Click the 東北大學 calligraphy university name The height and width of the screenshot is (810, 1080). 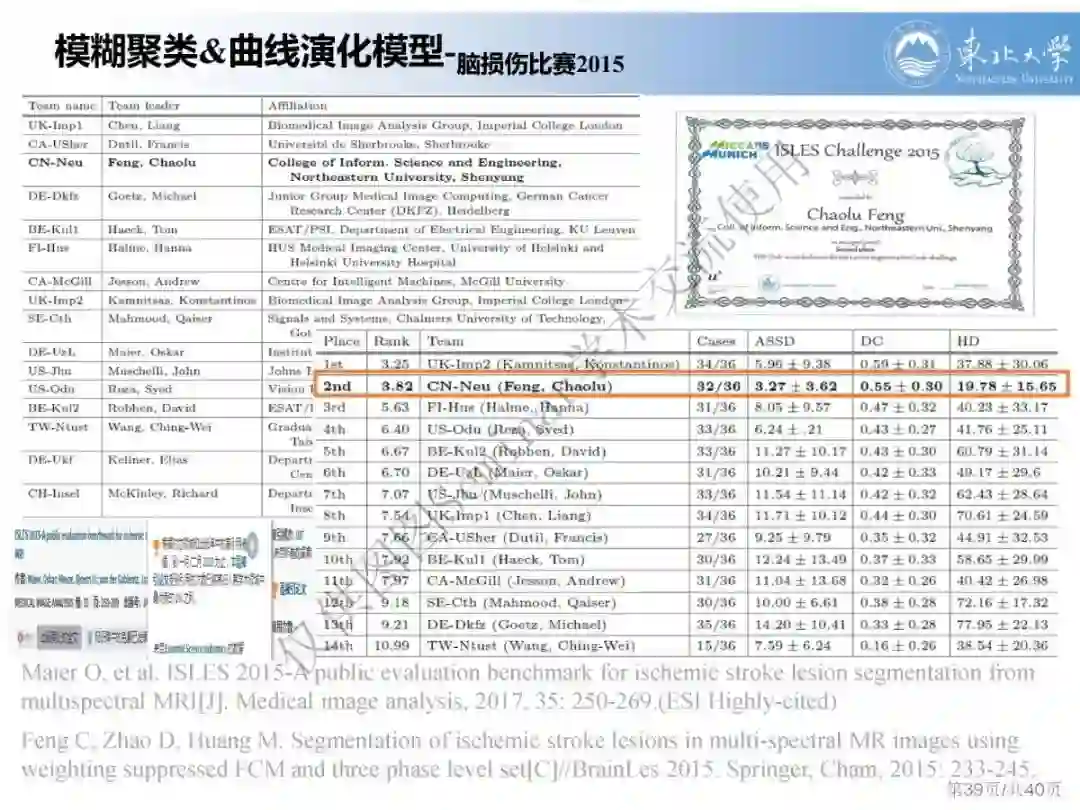(x=1013, y=52)
